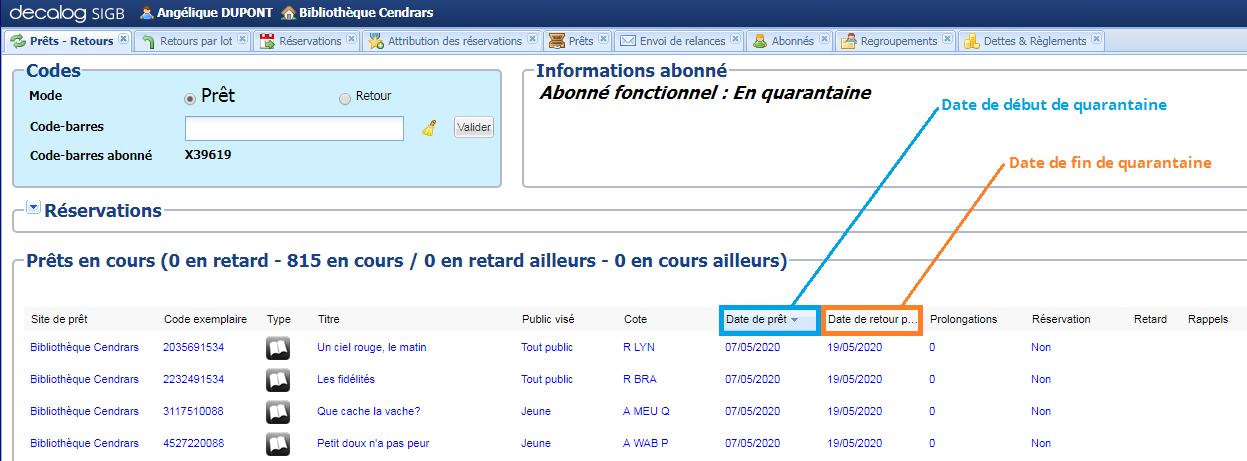Click the home icon beside Bibliothèque Cendrars
The width and height of the screenshot is (1247, 461).
[x=288, y=13]
